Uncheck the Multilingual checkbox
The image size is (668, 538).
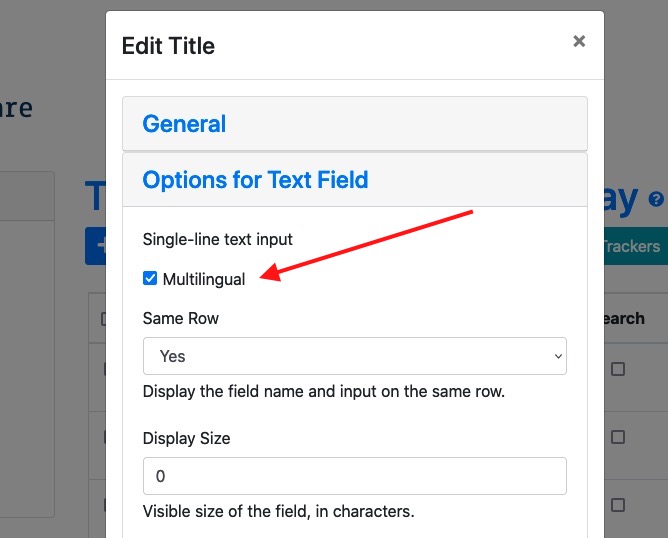tap(150, 279)
